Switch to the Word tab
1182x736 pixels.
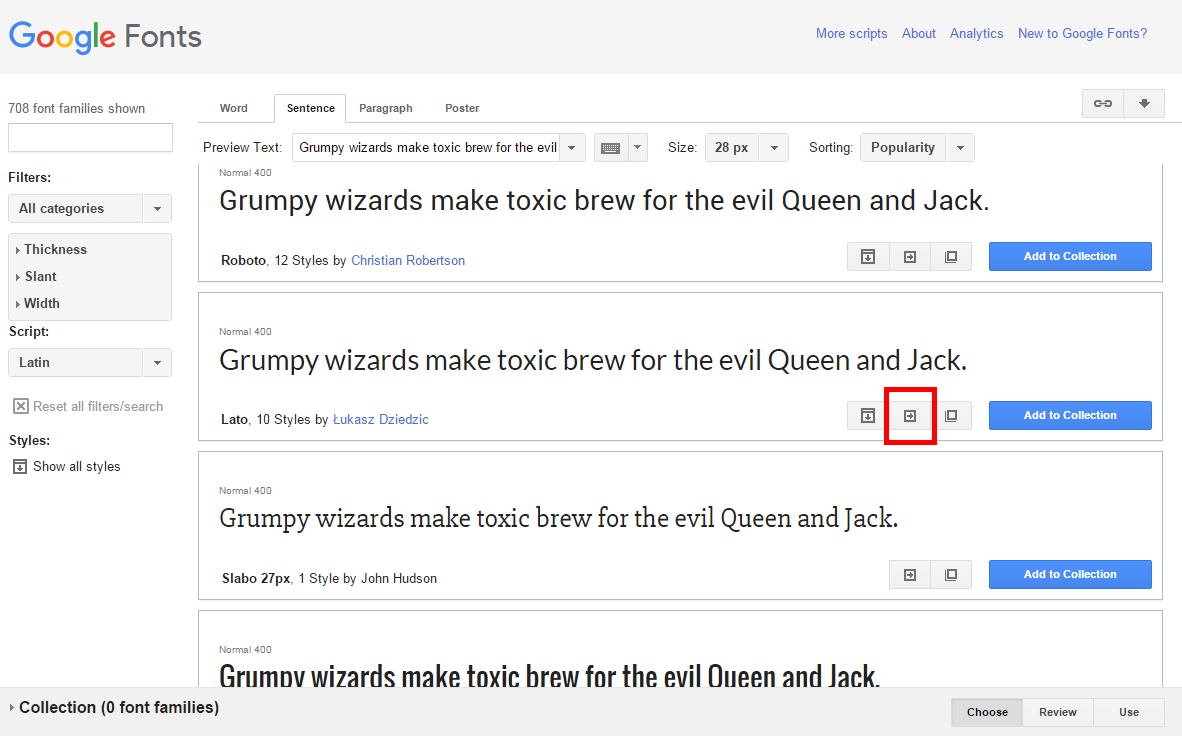pyautogui.click(x=234, y=108)
